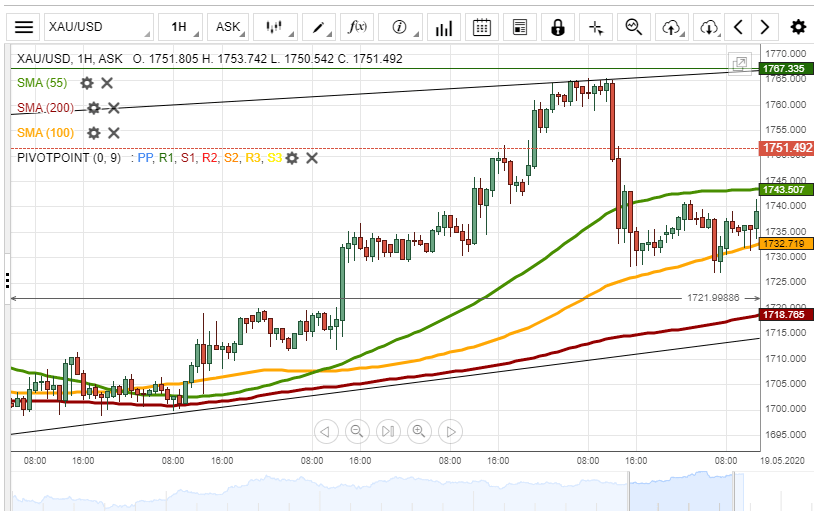Viewport: 823px width, 520px height.
Task: Click the SMA (200) legend label
Action: (45, 108)
